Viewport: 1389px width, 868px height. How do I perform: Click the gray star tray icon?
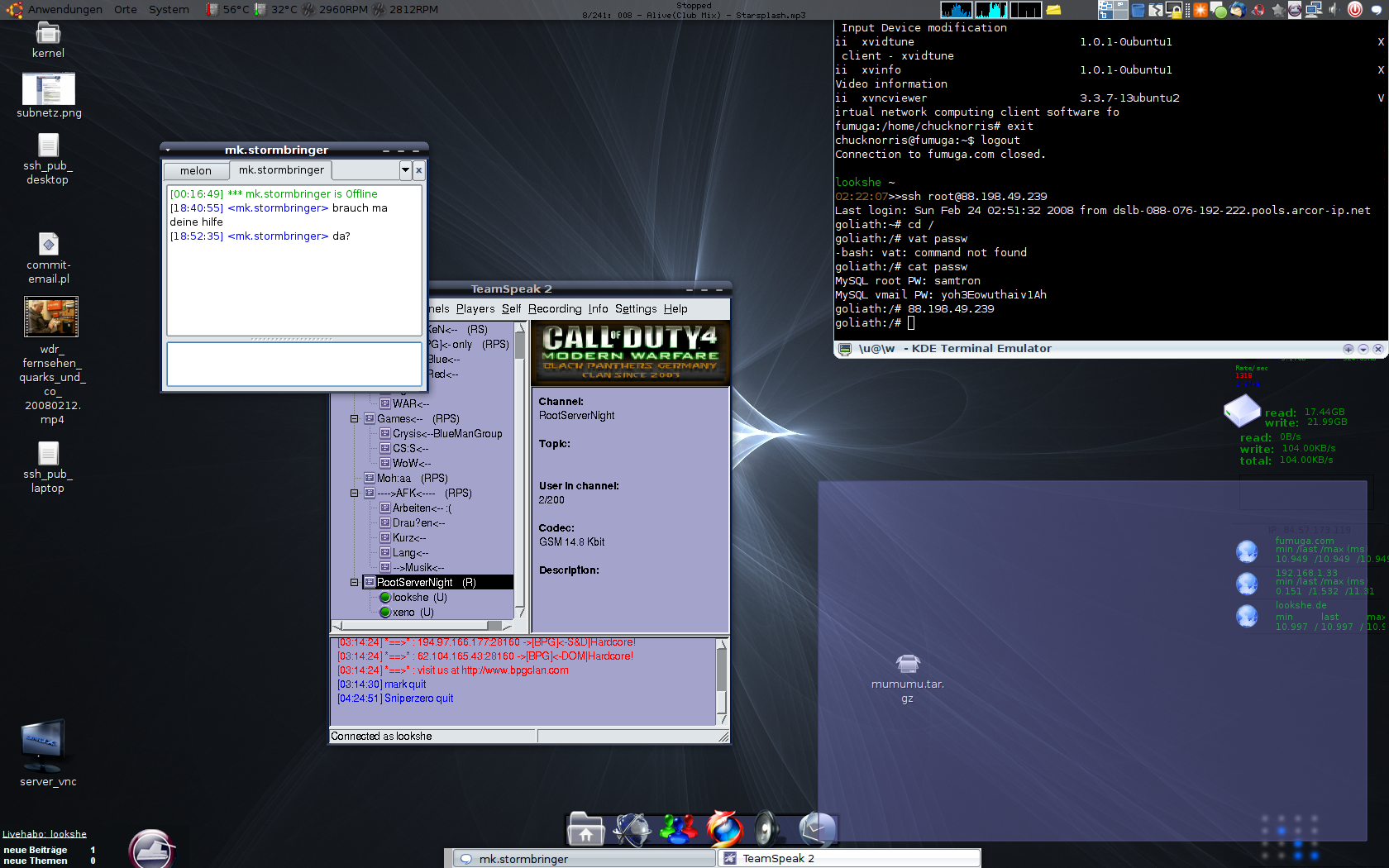[x=1277, y=10]
